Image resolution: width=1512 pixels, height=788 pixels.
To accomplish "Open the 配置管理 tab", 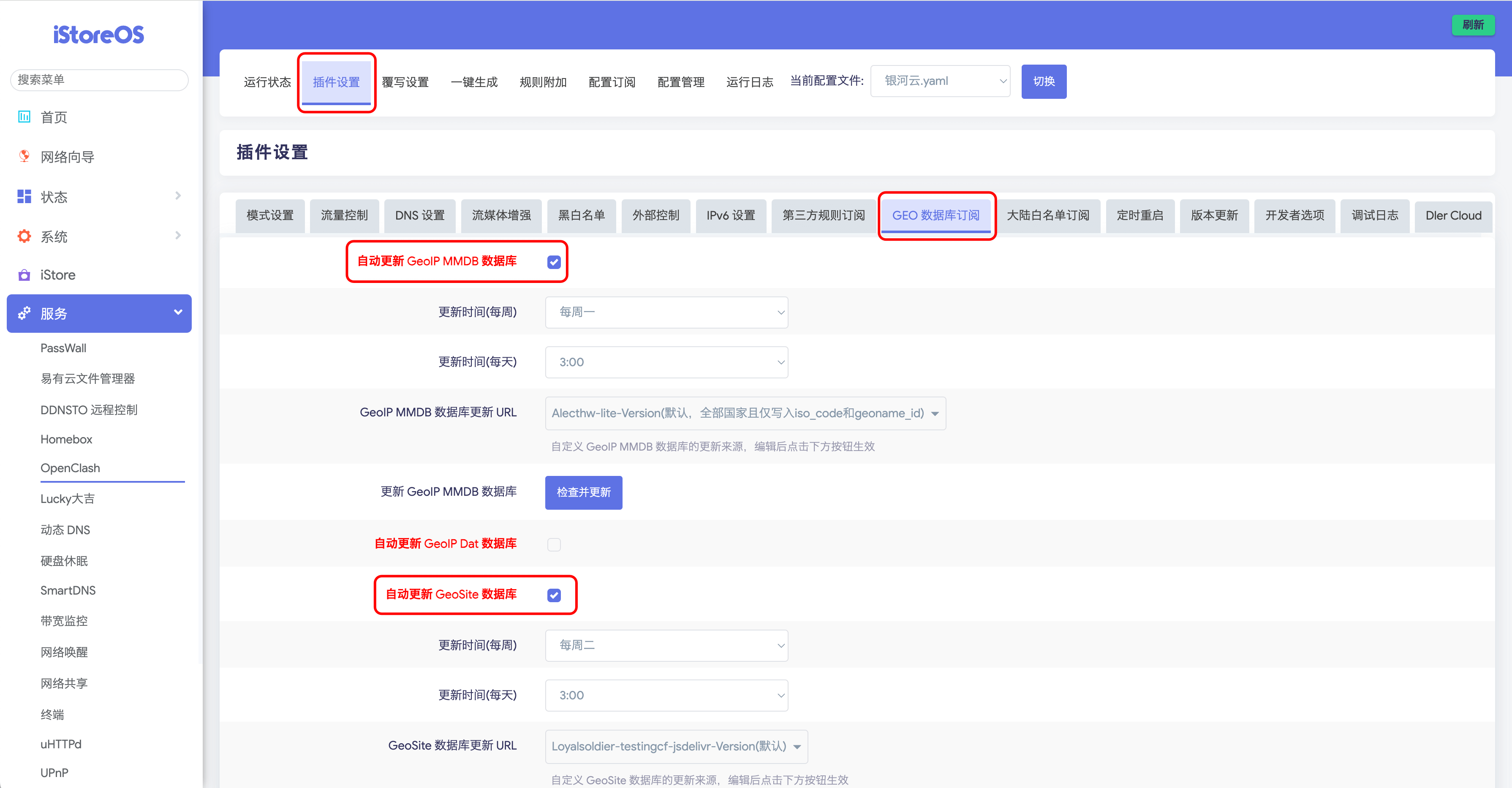I will (681, 82).
